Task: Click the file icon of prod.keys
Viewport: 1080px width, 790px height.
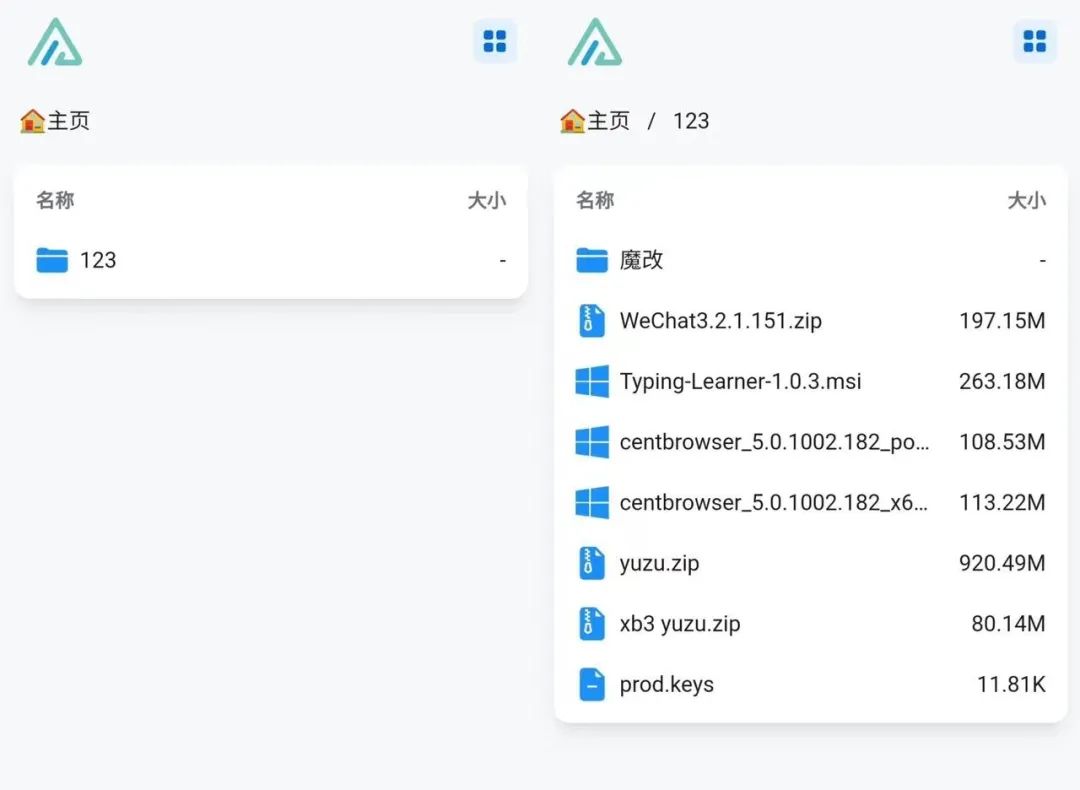Action: 592,685
